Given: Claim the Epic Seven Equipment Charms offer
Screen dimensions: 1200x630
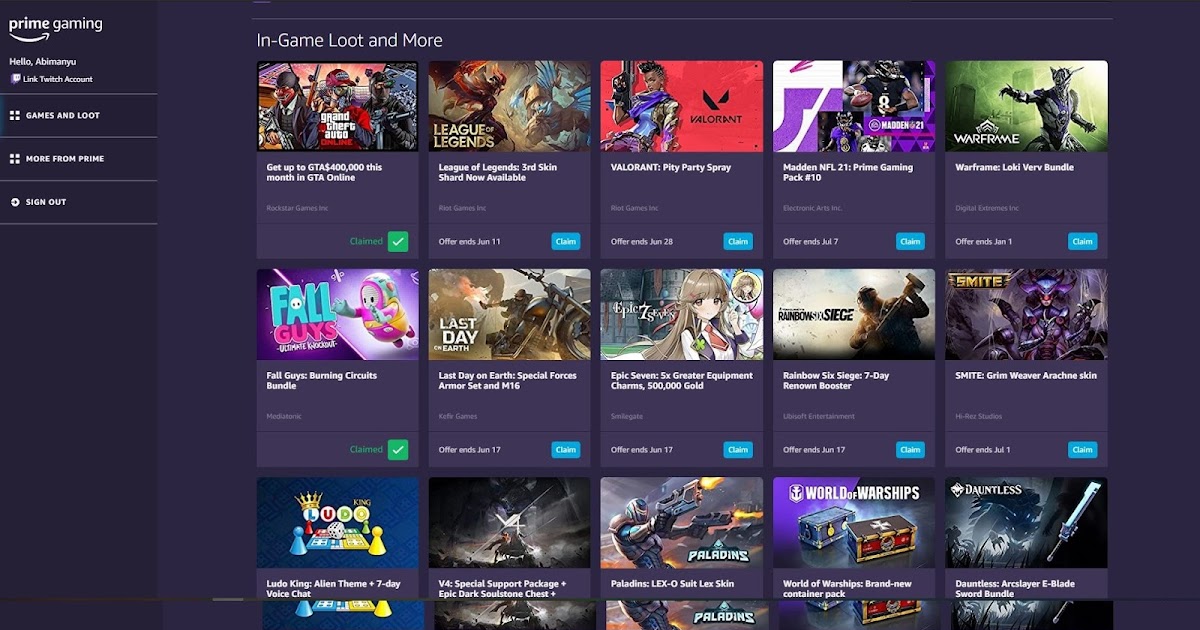Looking at the screenshot, I should (x=738, y=449).
